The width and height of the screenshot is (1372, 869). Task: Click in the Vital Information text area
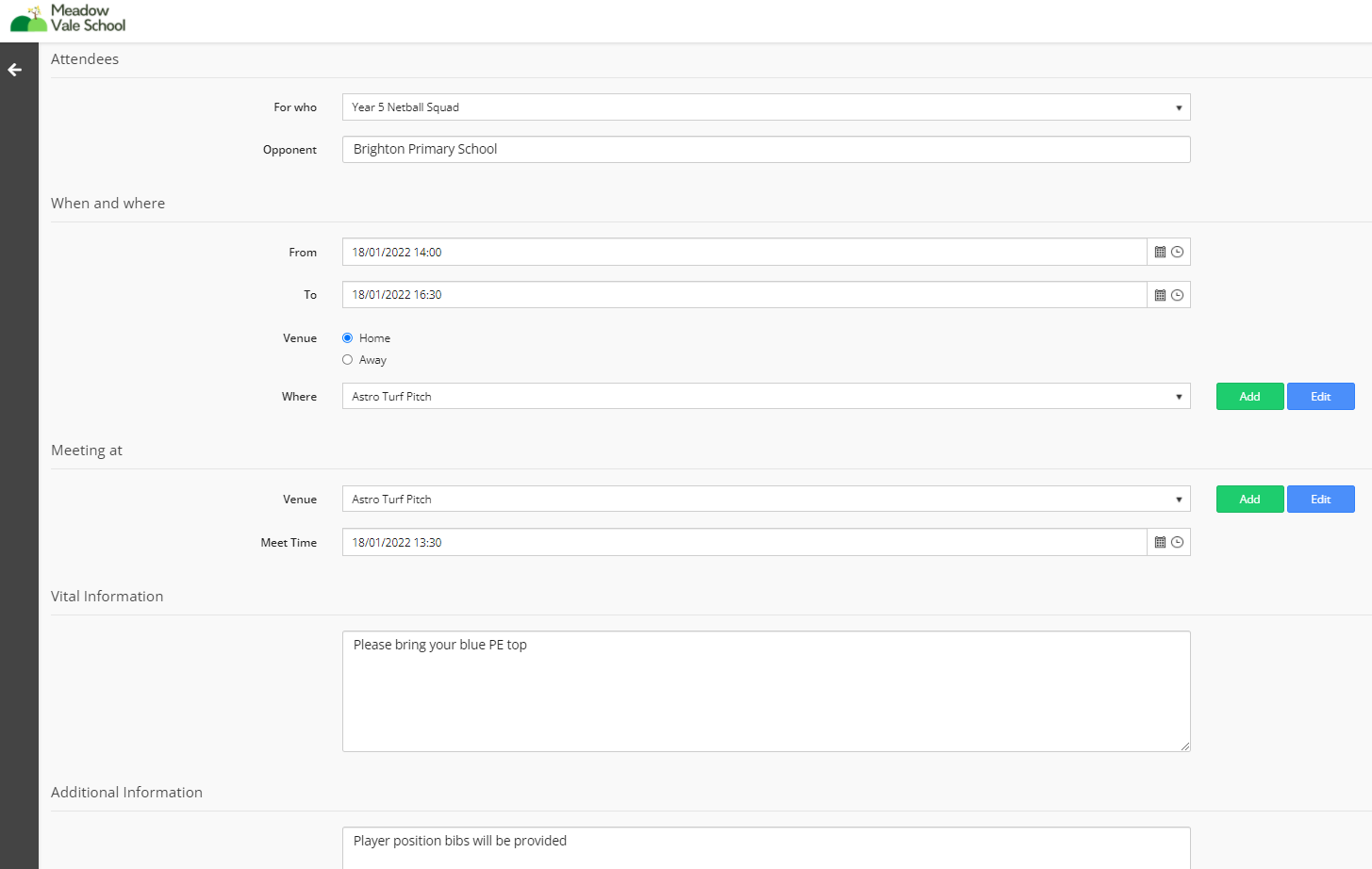(766, 691)
